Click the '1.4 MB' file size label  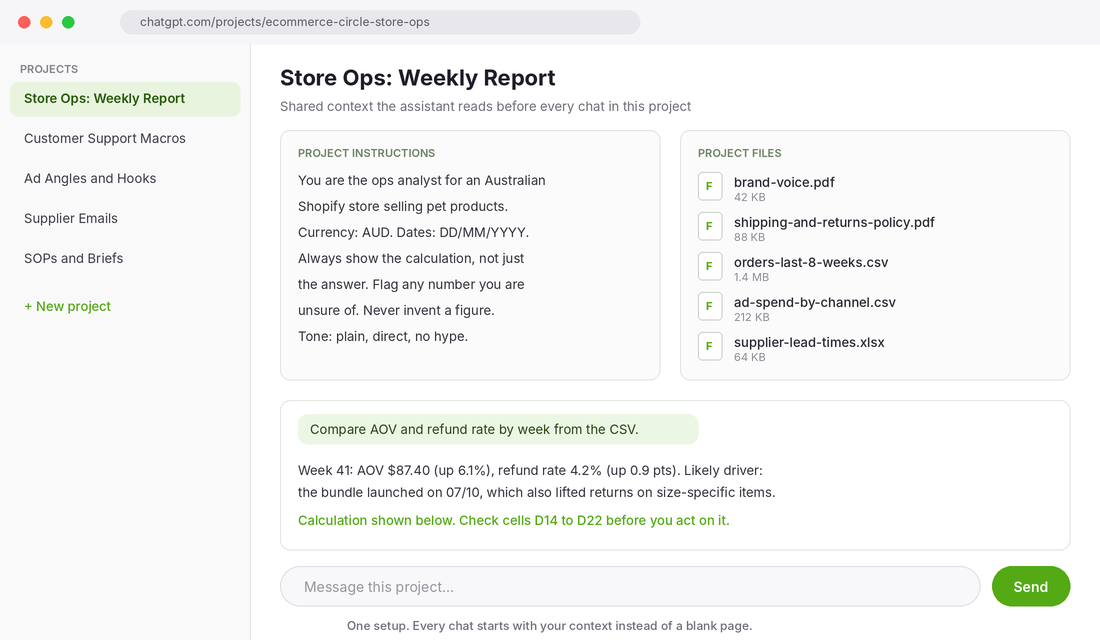[x=751, y=277]
